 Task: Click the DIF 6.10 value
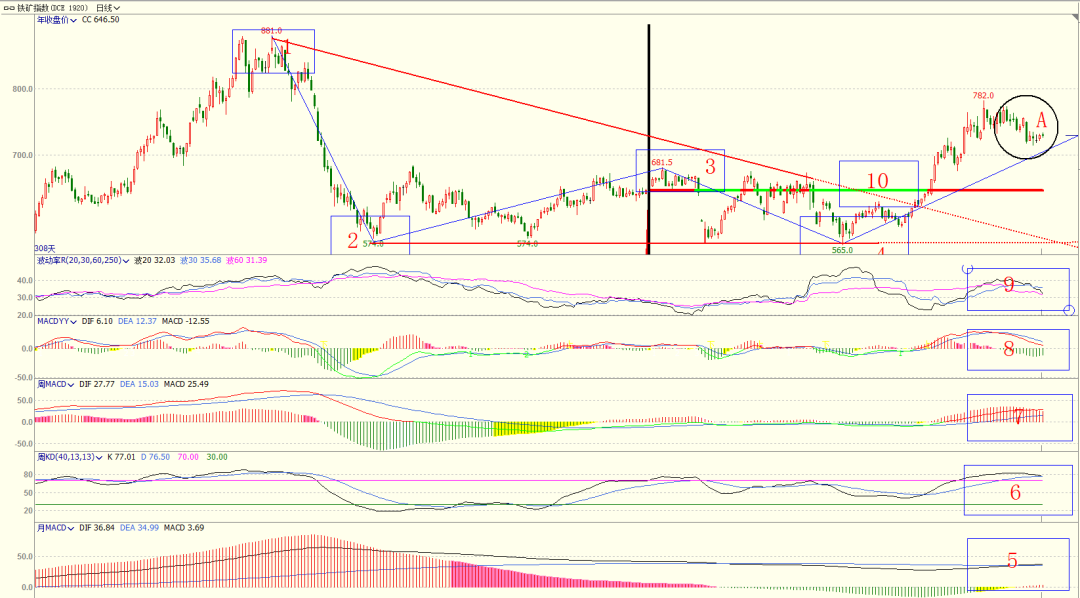click(x=99, y=321)
